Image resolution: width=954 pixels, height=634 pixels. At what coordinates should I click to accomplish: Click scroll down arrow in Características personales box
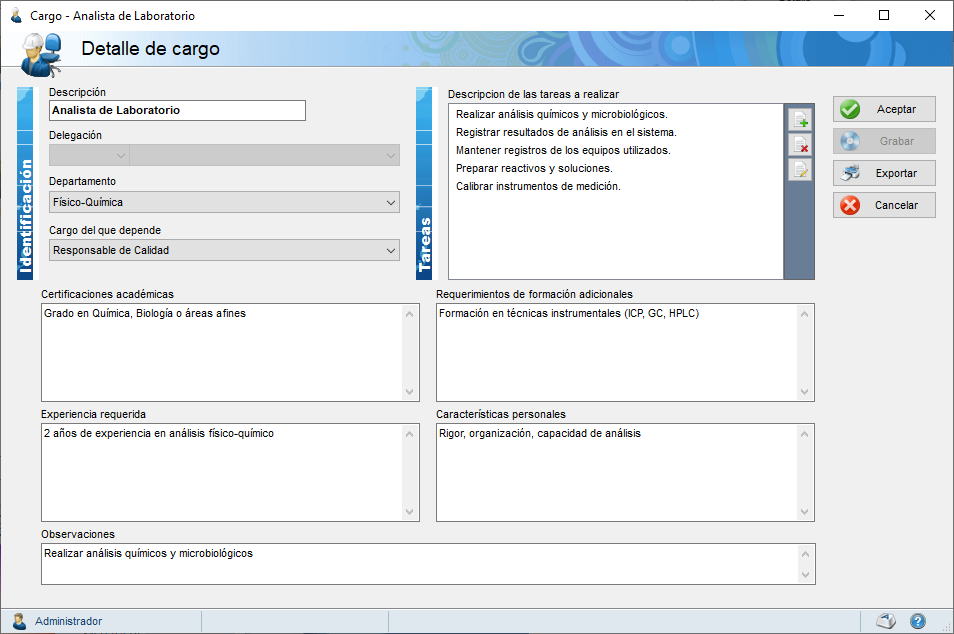tap(804, 512)
